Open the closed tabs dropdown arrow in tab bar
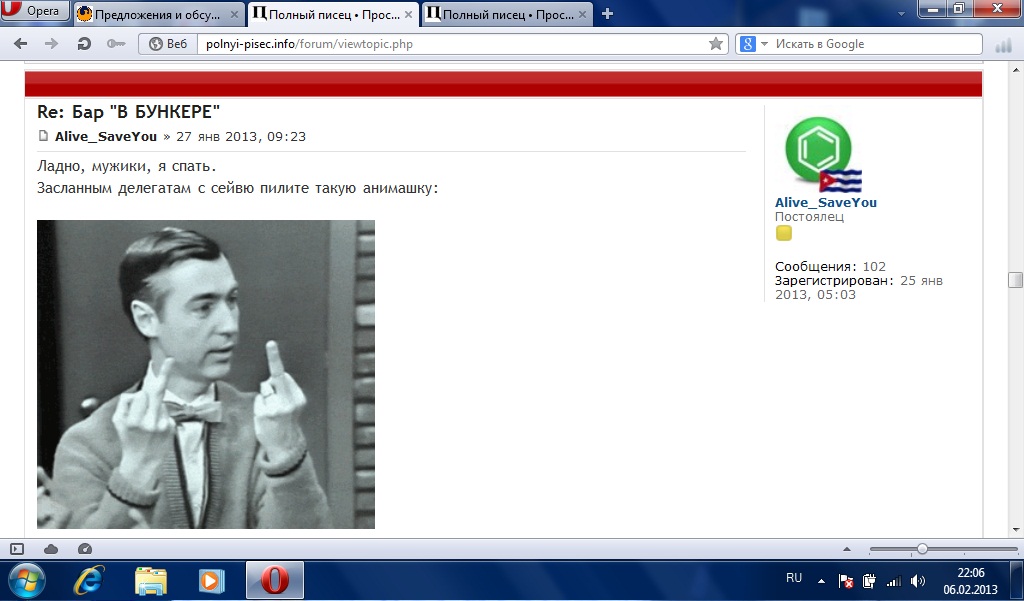This screenshot has height=601, width=1024. click(x=901, y=14)
